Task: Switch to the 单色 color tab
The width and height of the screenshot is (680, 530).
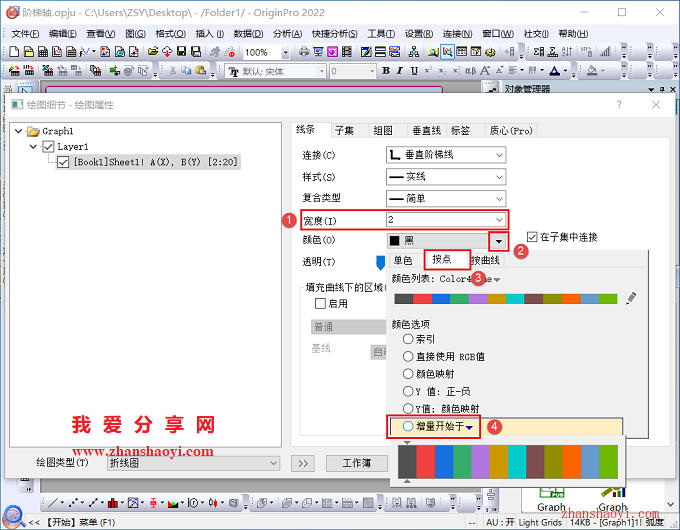Action: (x=403, y=260)
